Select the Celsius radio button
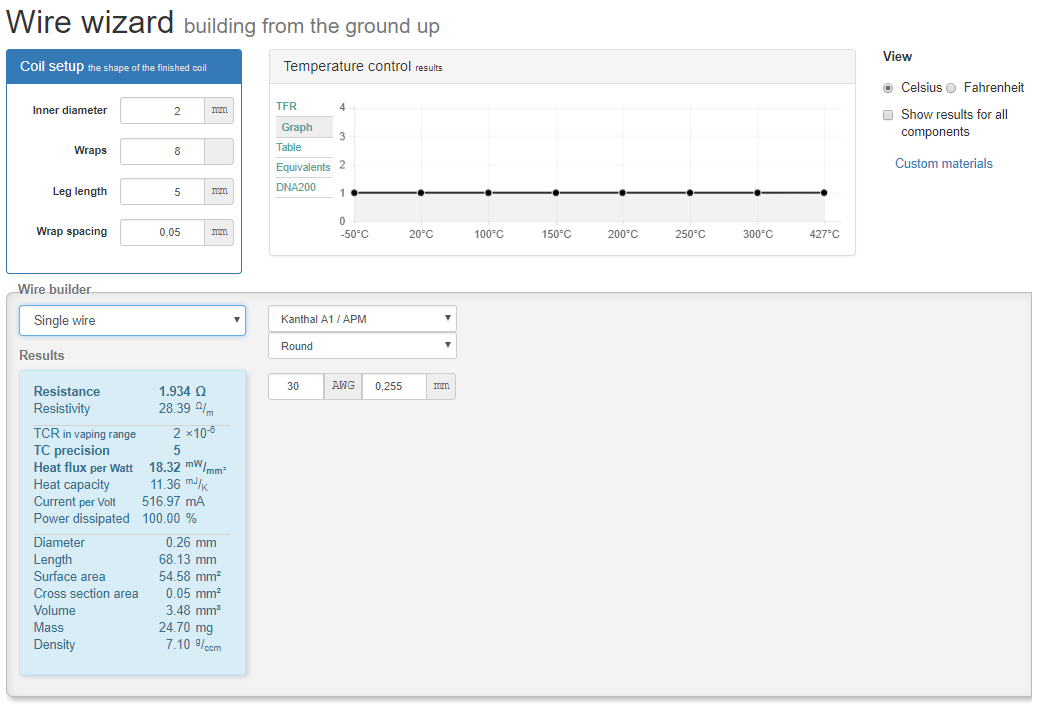Image resolution: width=1038 pixels, height=705 pixels. tap(888, 88)
